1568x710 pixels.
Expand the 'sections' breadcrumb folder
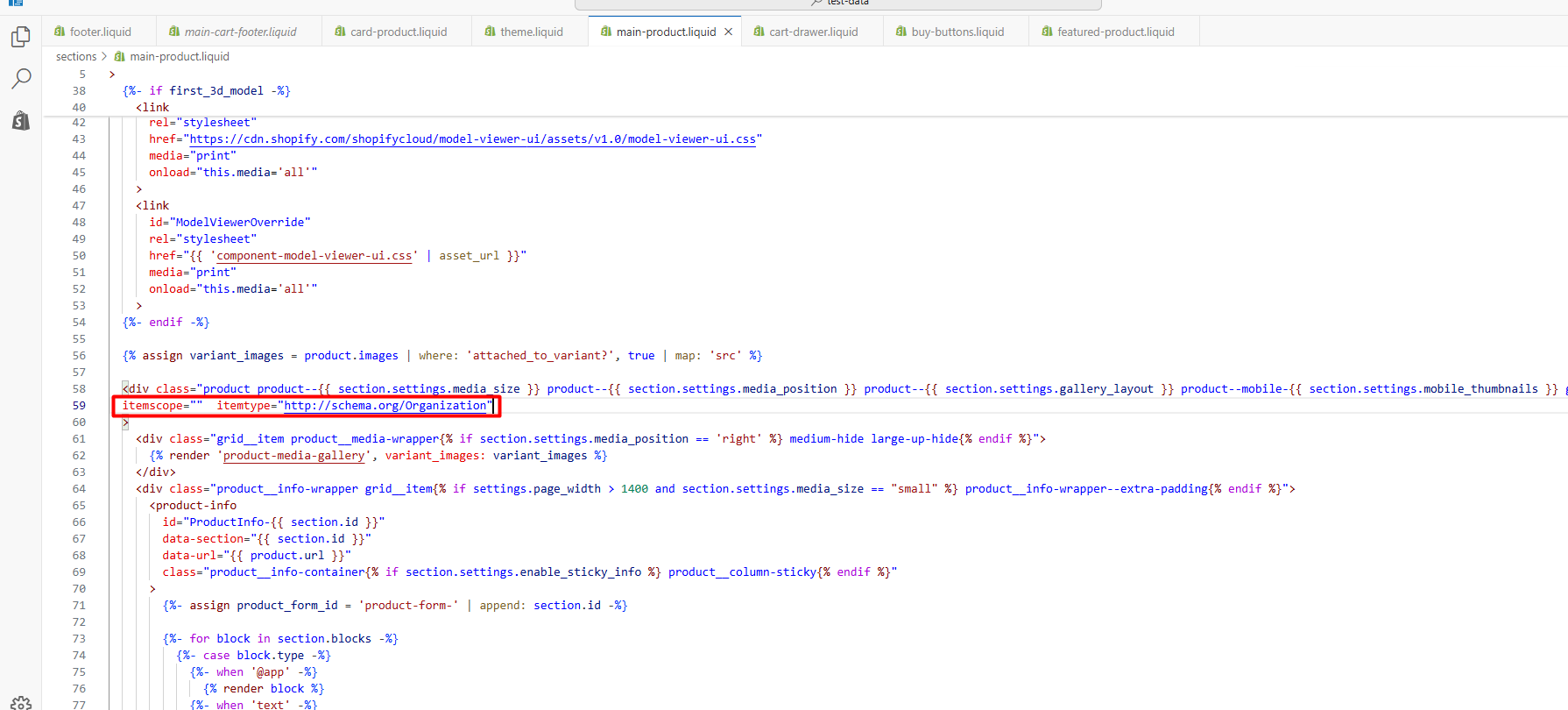click(76, 56)
